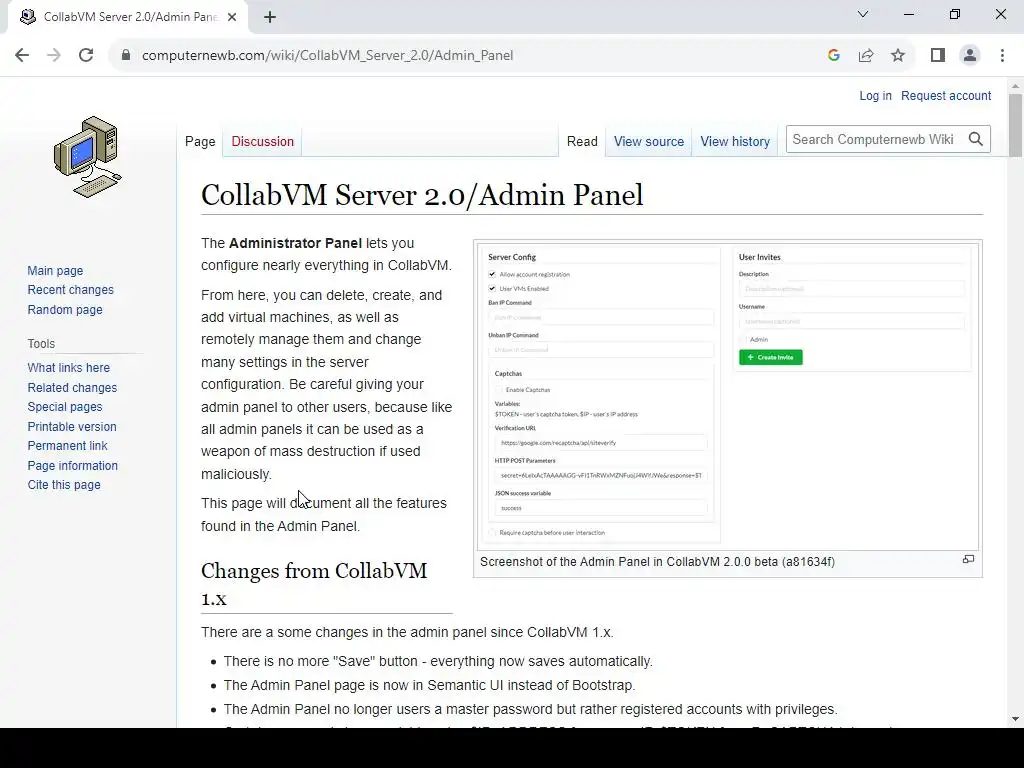Open Cite this page link
Image resolution: width=1024 pixels, height=768 pixels.
[x=64, y=485]
